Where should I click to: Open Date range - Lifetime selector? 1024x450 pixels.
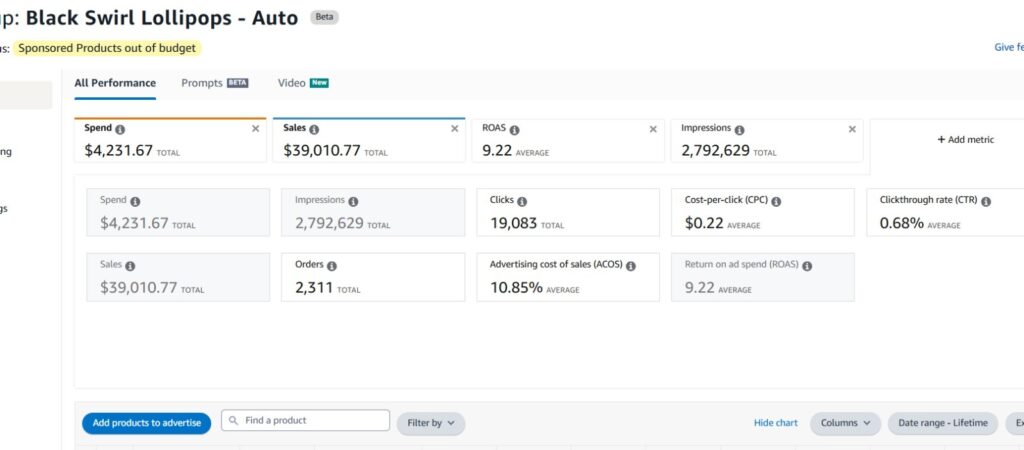point(942,423)
